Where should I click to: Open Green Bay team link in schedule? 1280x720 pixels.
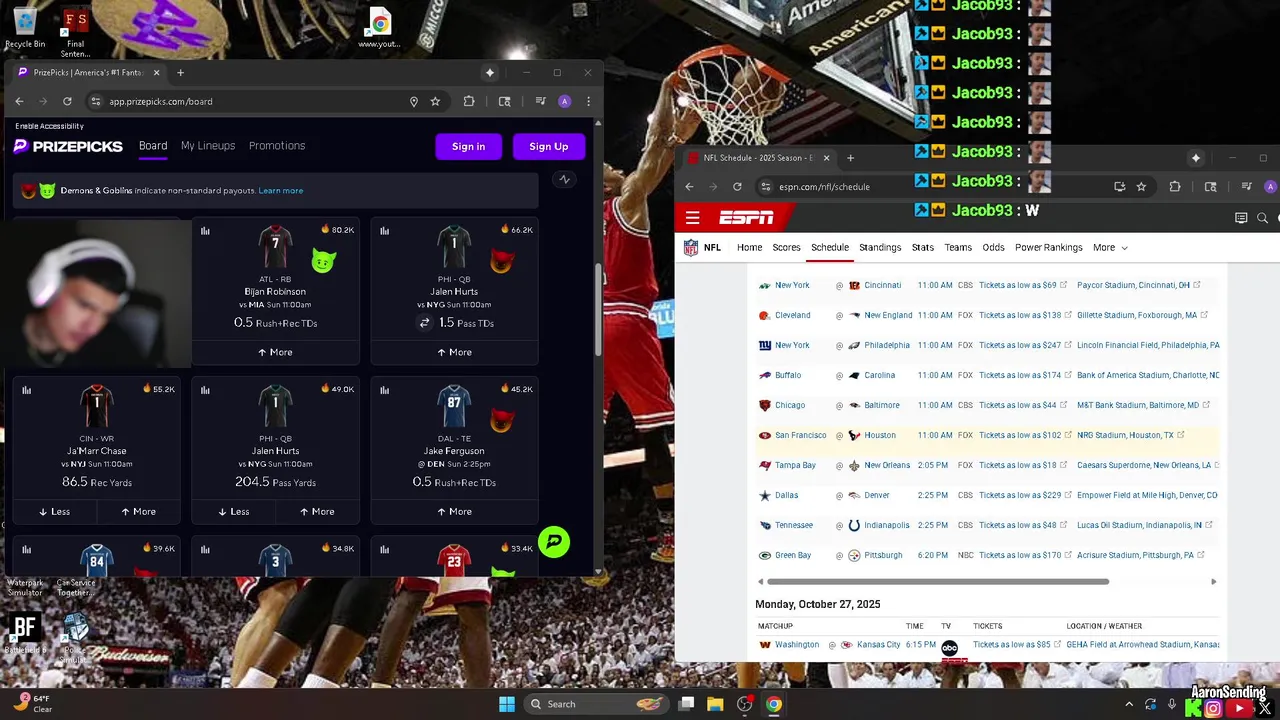pos(793,555)
